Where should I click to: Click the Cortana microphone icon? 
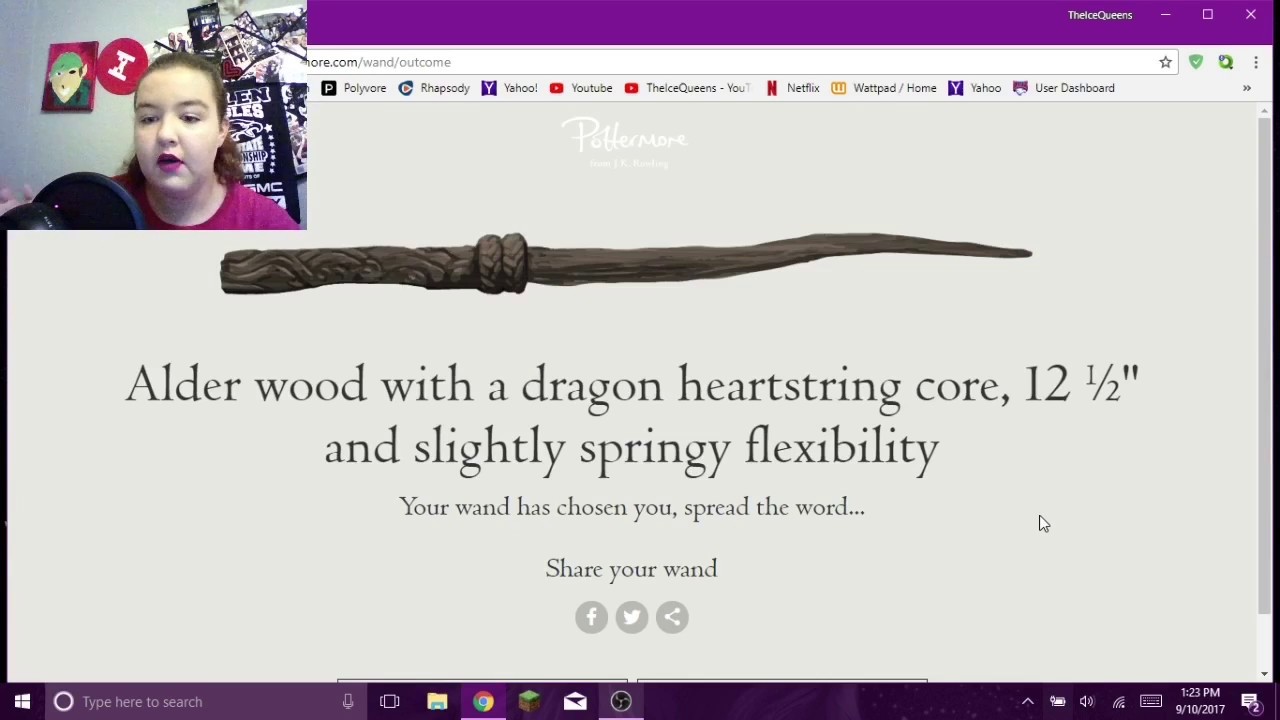pos(348,702)
